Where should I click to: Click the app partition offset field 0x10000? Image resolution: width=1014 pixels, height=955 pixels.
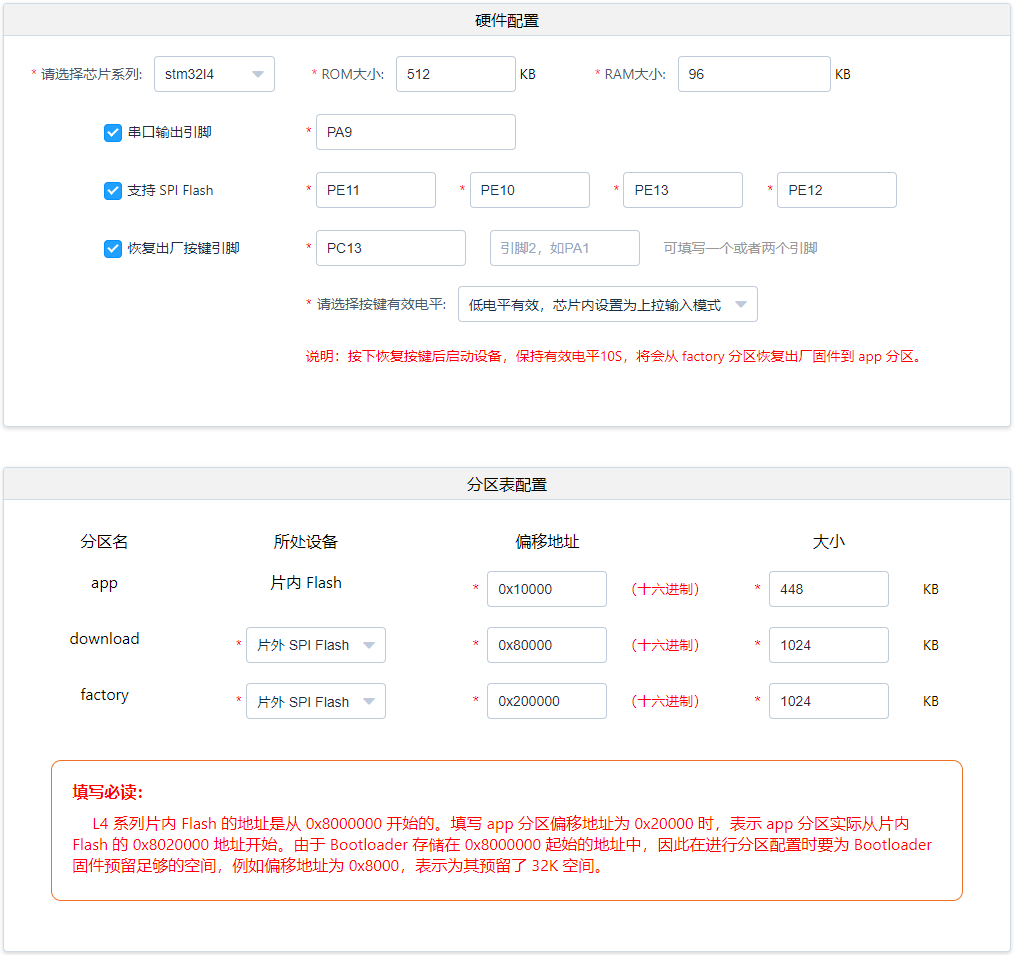click(x=546, y=589)
